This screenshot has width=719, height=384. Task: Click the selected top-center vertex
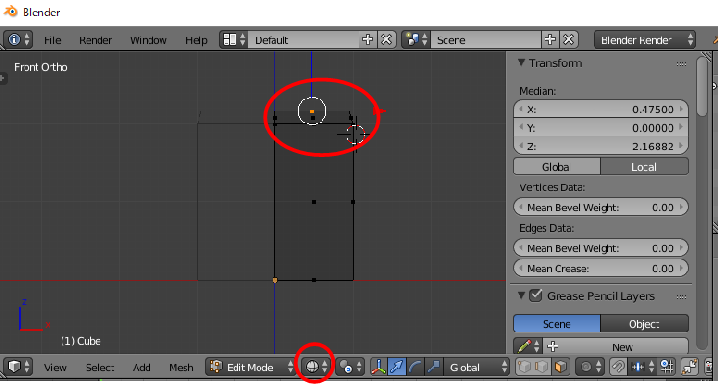point(312,111)
